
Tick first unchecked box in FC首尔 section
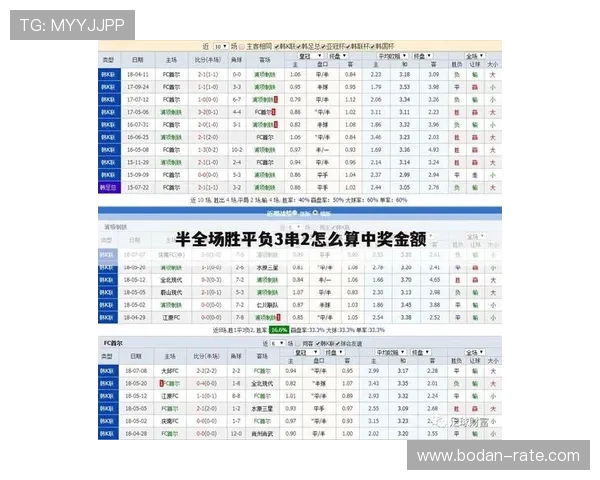[x=298, y=343]
